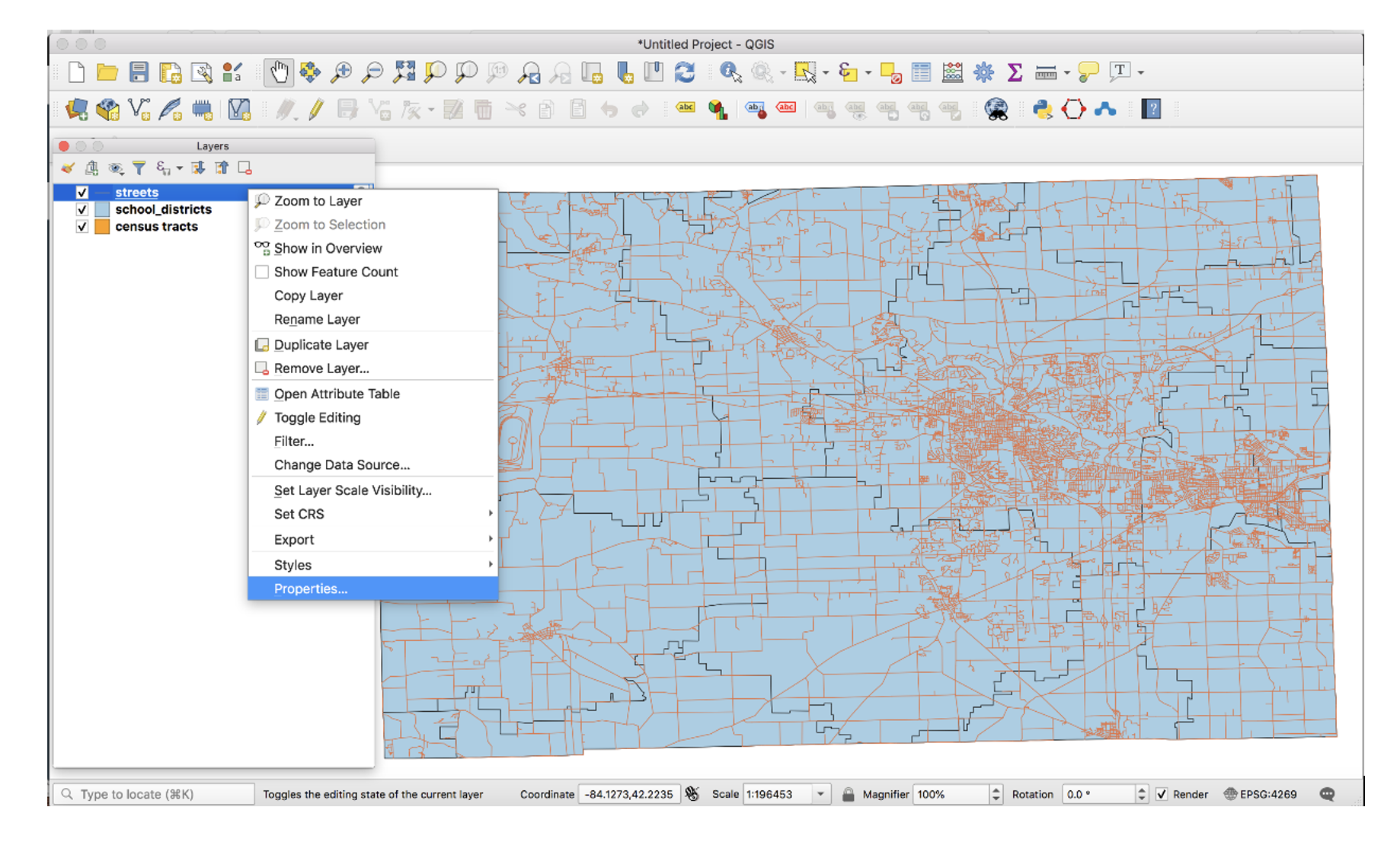Screen dimensions: 1400x842
Task: Click the Save Project floppy icon
Action: pos(139,72)
